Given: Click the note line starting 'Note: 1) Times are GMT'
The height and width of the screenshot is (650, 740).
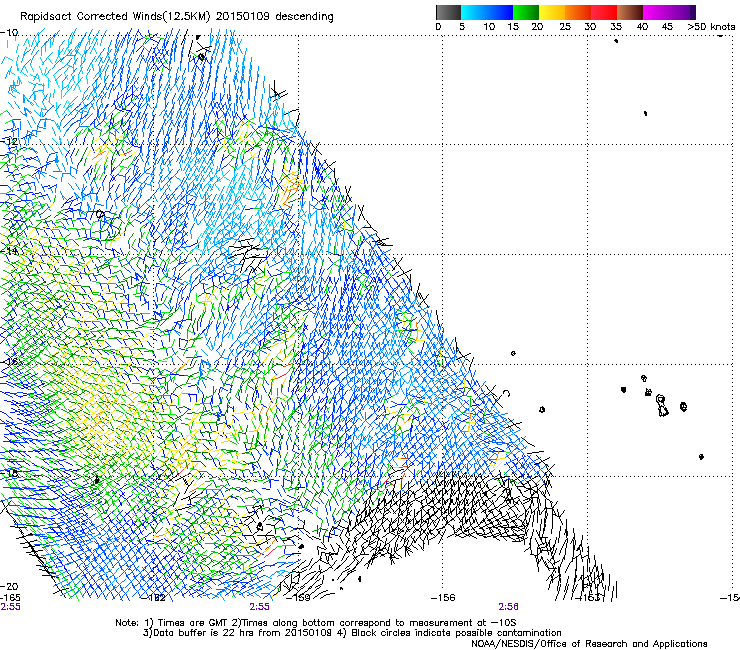Looking at the screenshot, I should (x=316, y=623).
